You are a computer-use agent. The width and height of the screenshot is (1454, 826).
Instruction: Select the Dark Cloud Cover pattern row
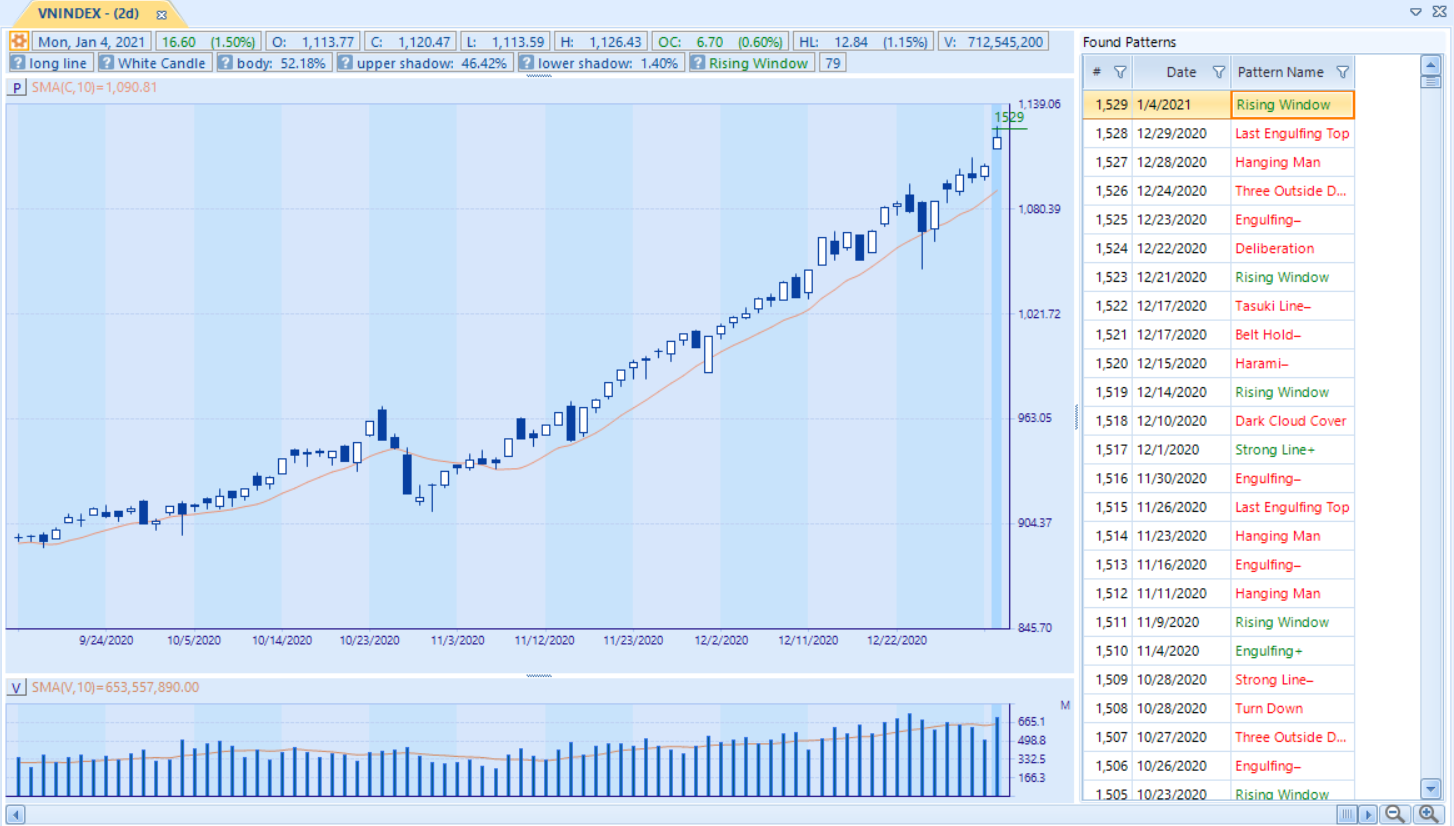point(1290,421)
